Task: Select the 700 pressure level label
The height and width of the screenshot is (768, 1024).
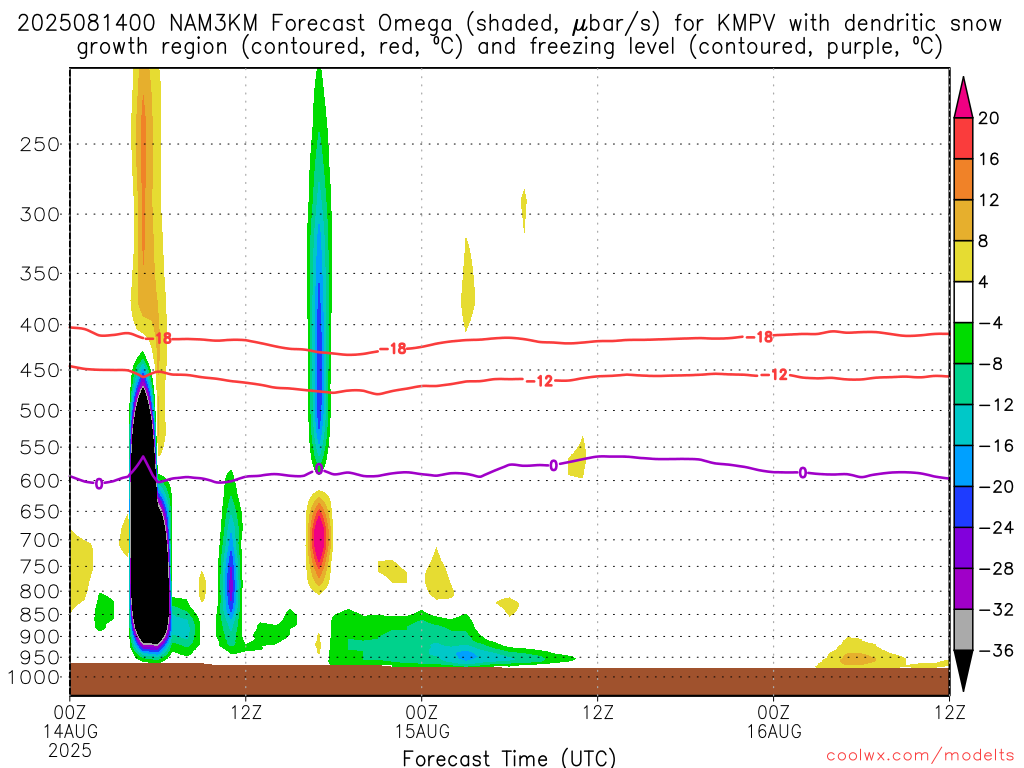Action: [40, 540]
